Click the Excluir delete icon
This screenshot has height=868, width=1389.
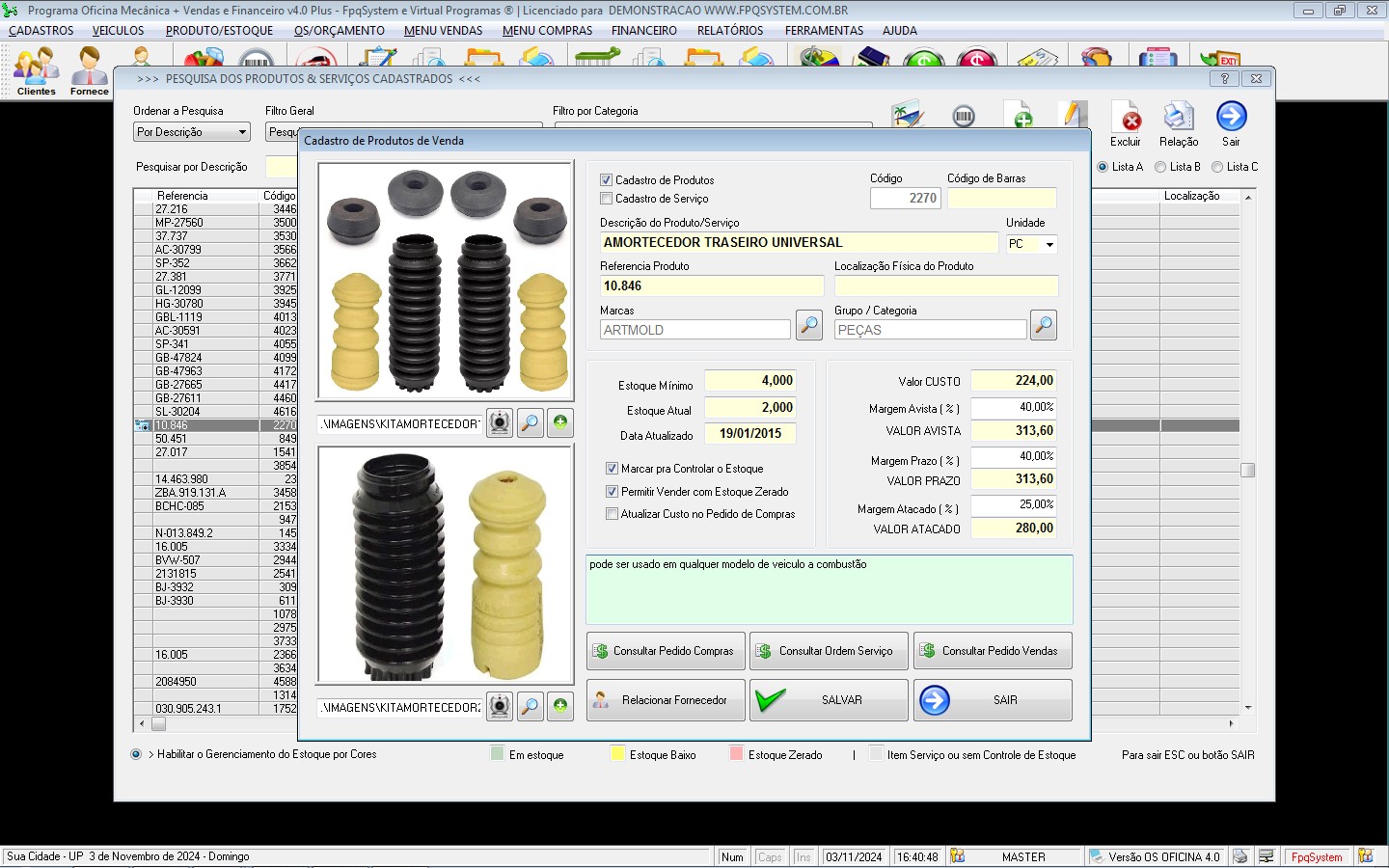pyautogui.click(x=1125, y=119)
